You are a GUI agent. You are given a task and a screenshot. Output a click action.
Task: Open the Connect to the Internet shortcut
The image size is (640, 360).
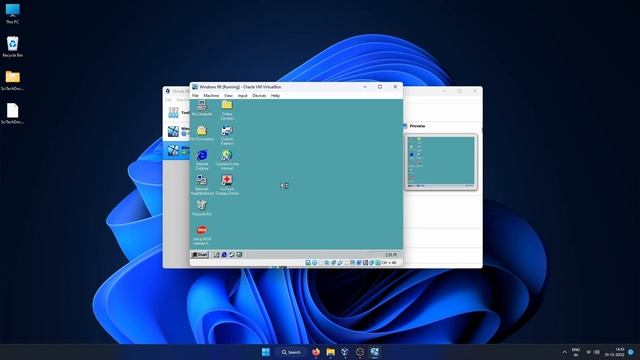coord(227,160)
